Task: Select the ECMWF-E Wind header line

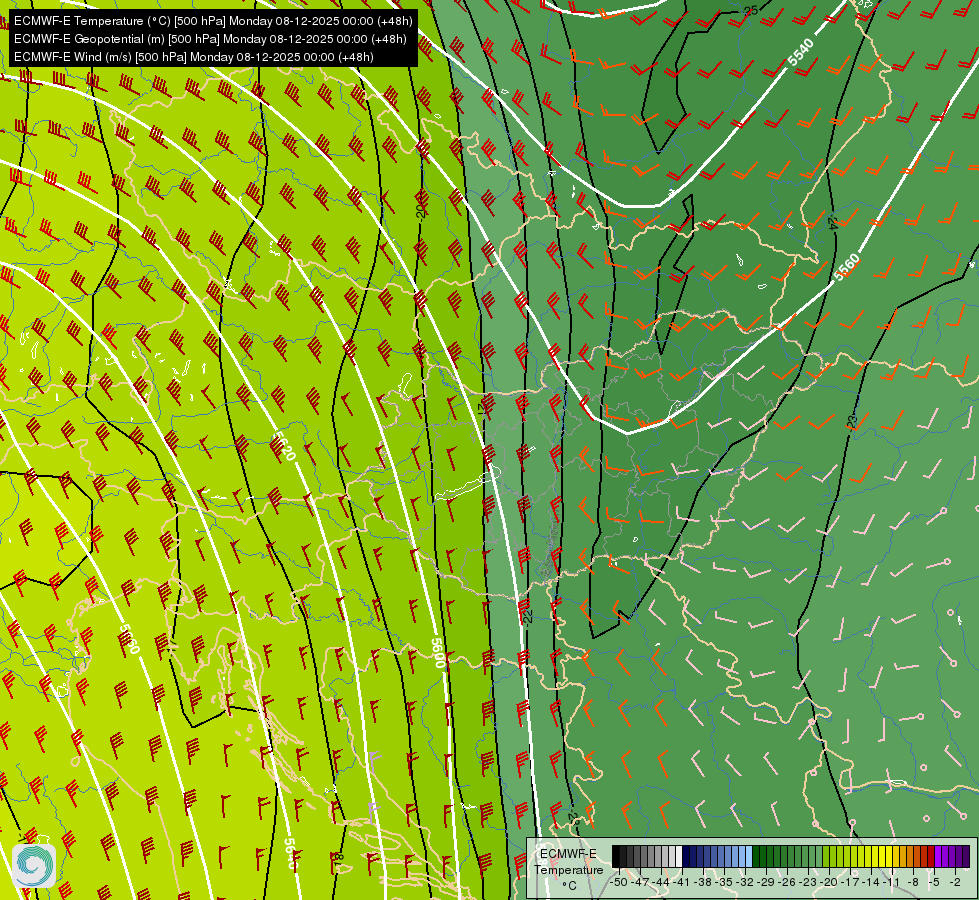Action: click(194, 57)
